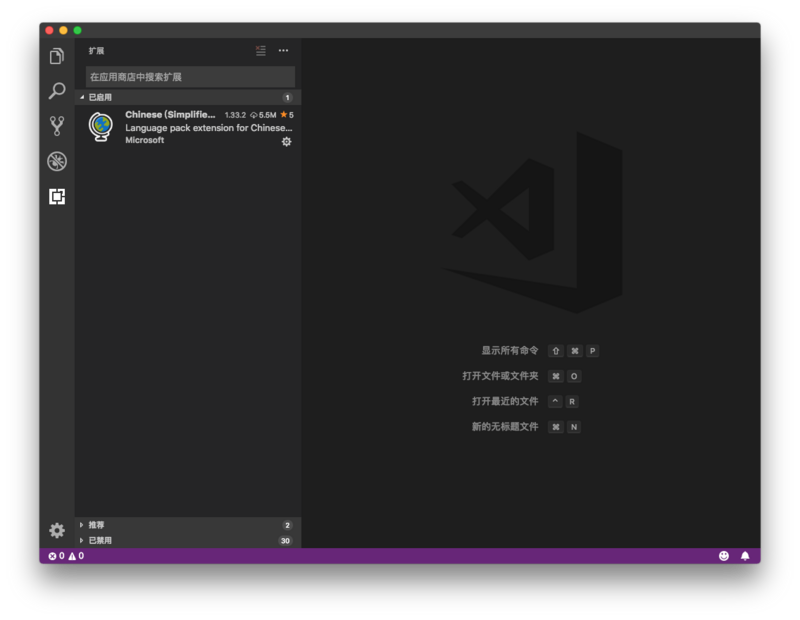The height and width of the screenshot is (620, 800).
Task: Click the 打开文件或文件夹 label
Action: click(500, 376)
